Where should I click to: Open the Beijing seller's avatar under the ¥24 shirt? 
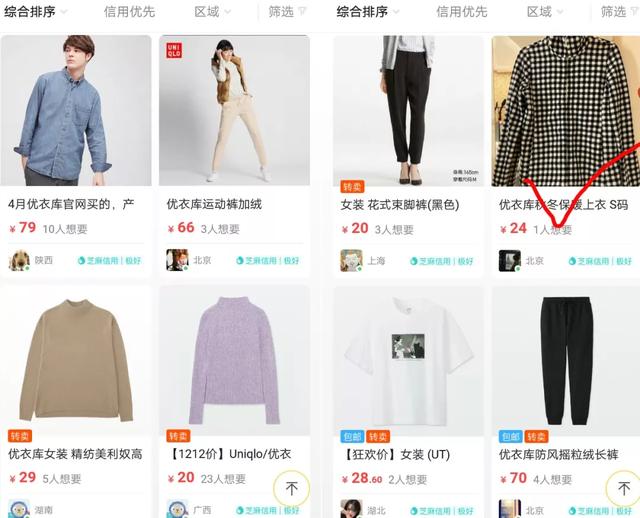click(x=510, y=260)
